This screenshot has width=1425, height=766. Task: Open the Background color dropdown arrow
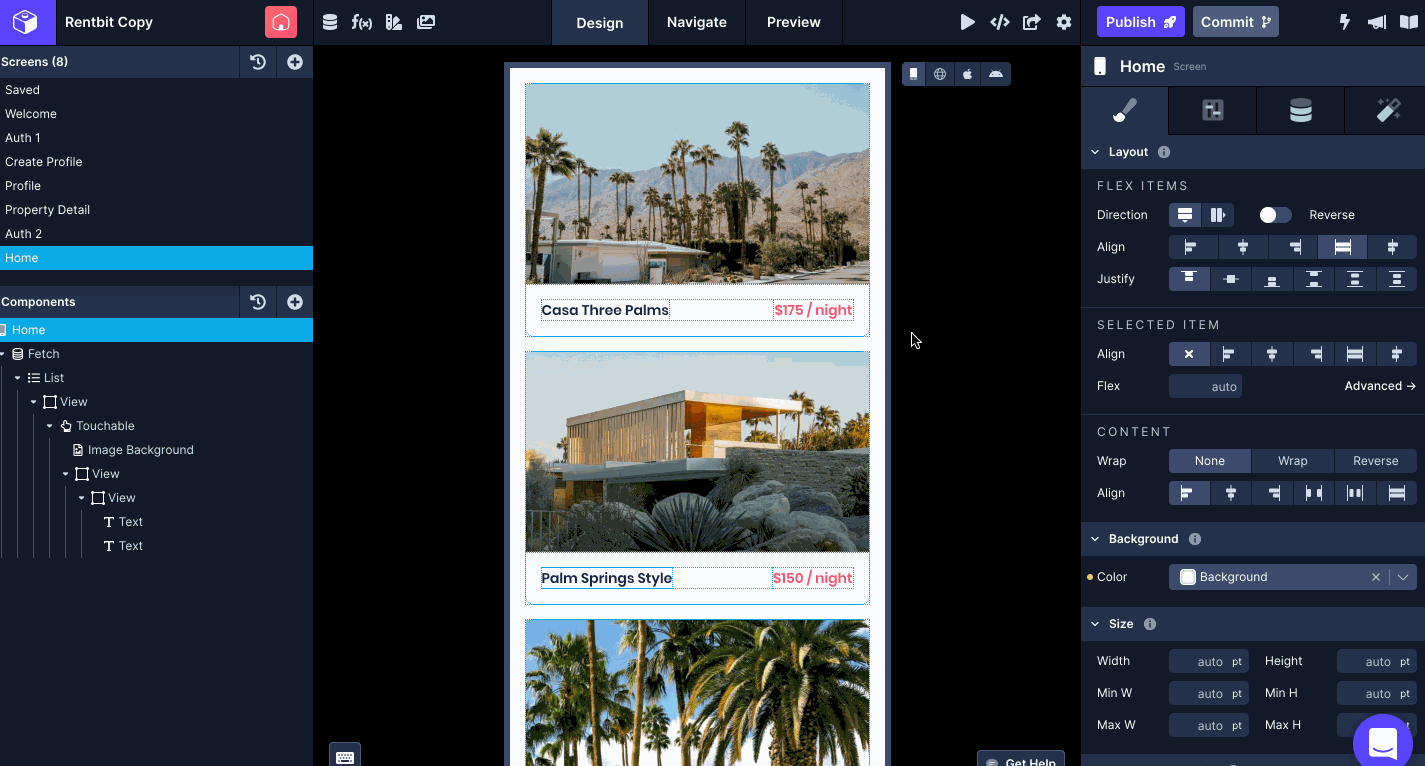(x=1403, y=577)
